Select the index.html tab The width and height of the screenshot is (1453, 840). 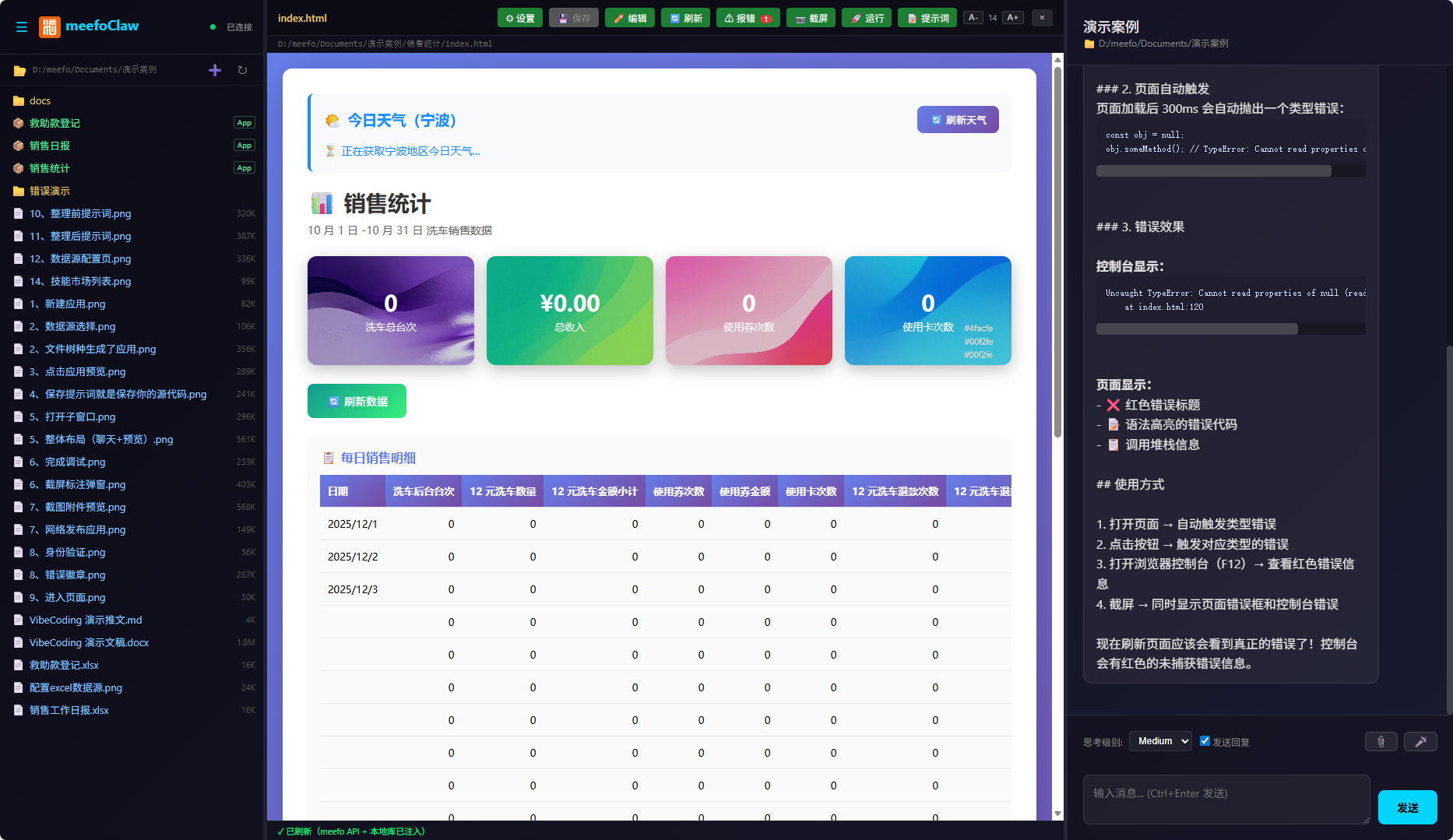pyautogui.click(x=302, y=17)
